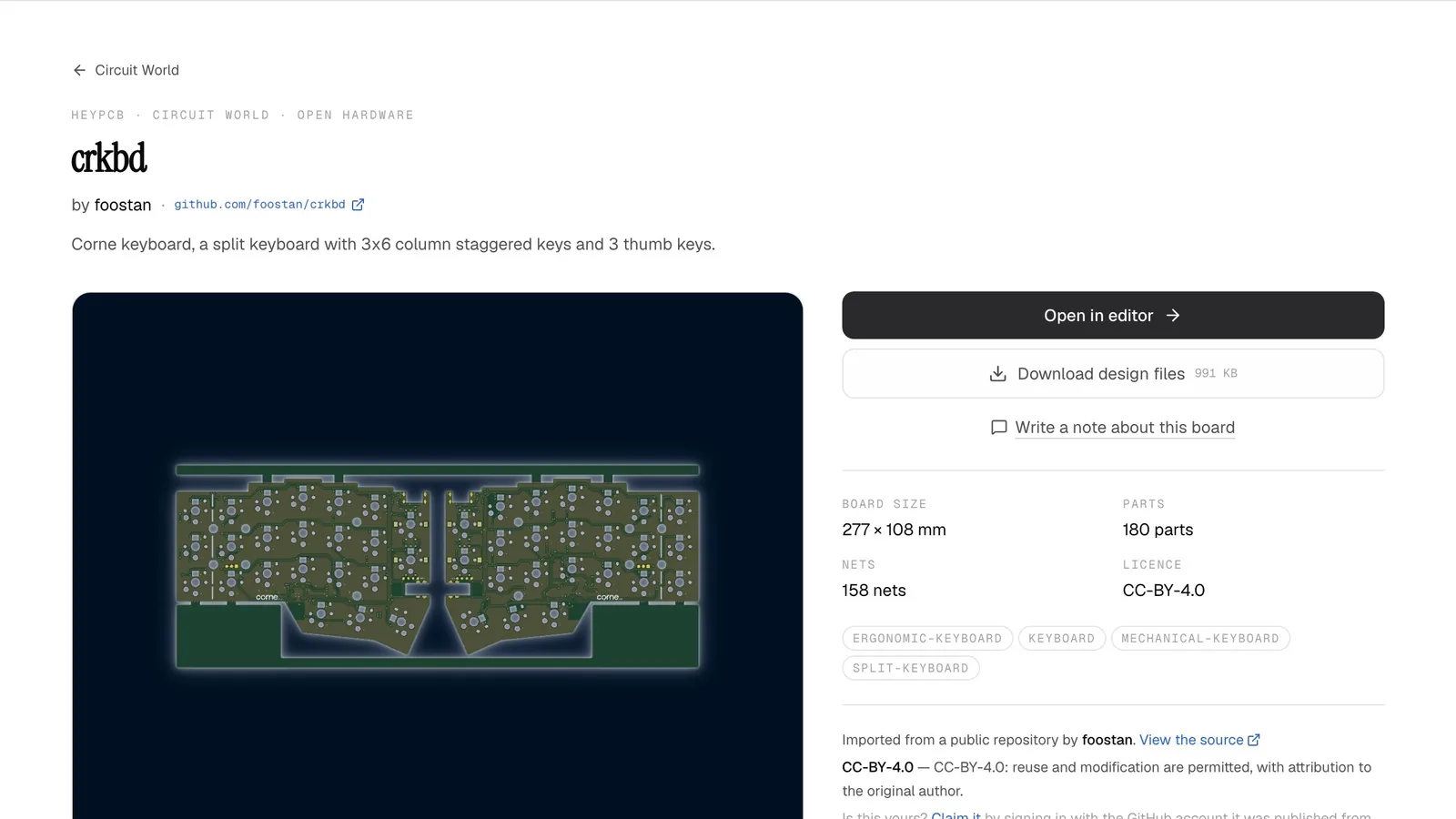Click the 158 nets value
This screenshot has height=819, width=1456.
coord(874,591)
